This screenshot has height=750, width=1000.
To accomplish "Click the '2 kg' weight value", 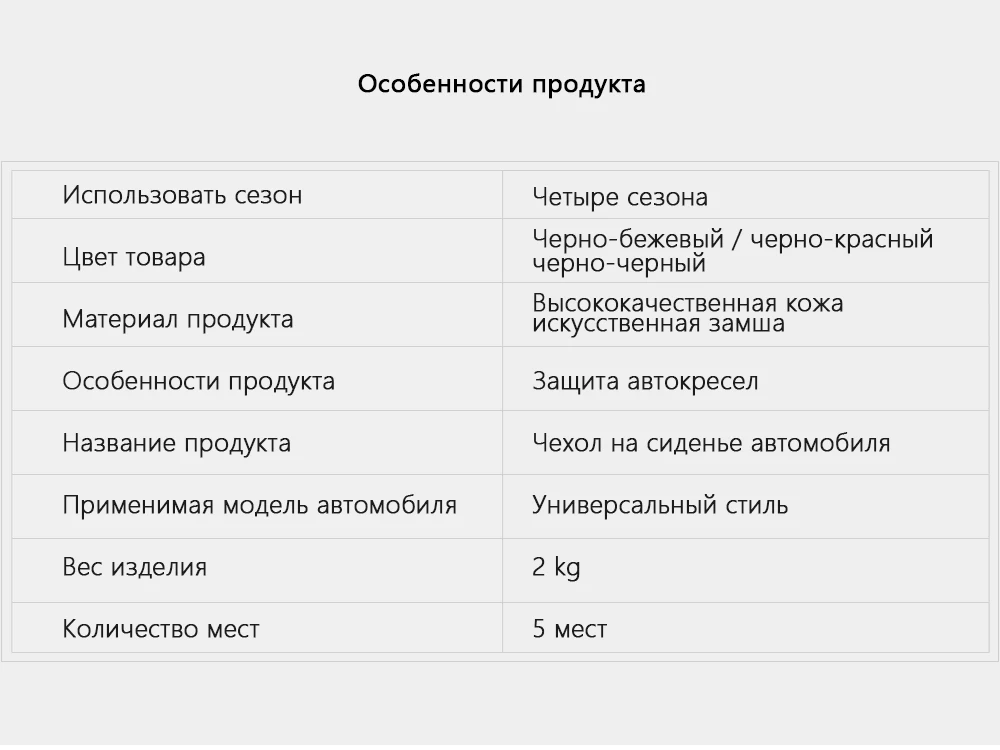I will pyautogui.click(x=556, y=567).
